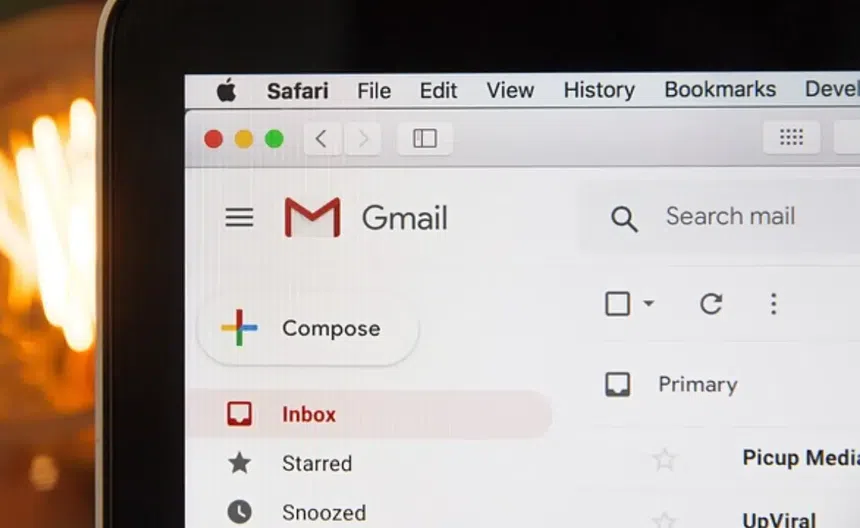Open the Bookmarks menu
860x528 pixels.
(720, 89)
